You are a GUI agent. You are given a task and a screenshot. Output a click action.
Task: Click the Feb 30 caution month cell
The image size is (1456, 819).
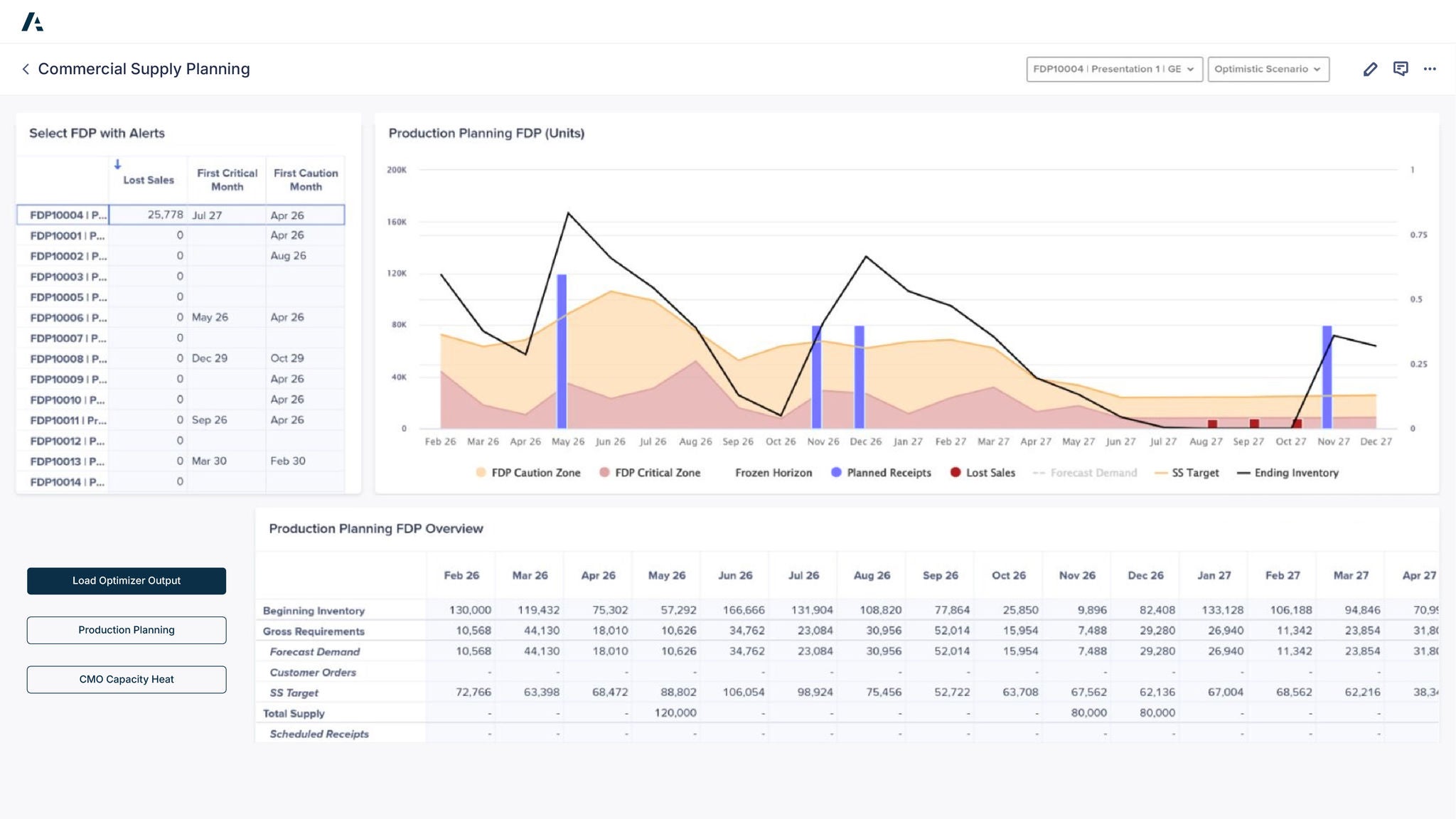(x=306, y=461)
